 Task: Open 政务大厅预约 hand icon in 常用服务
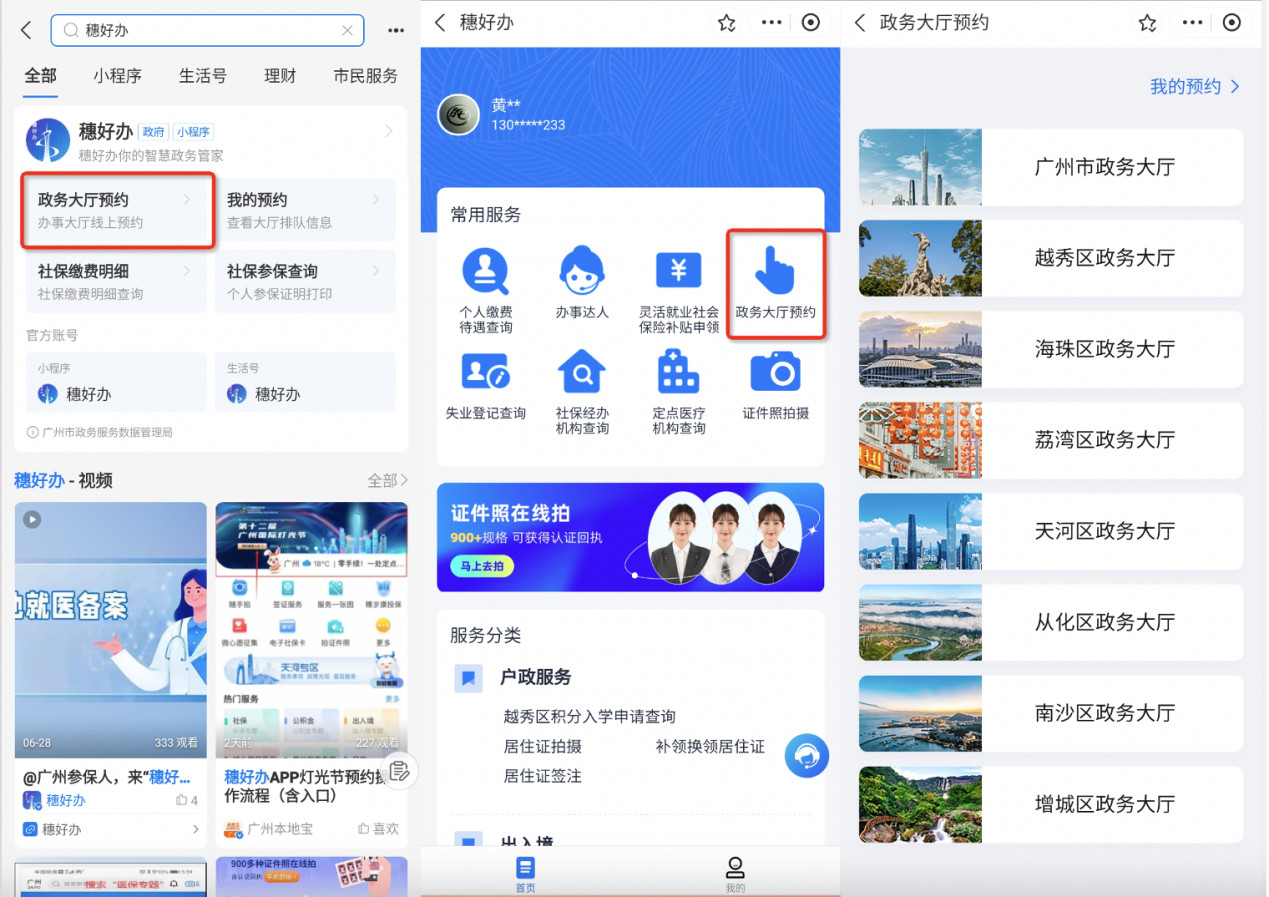tap(776, 283)
